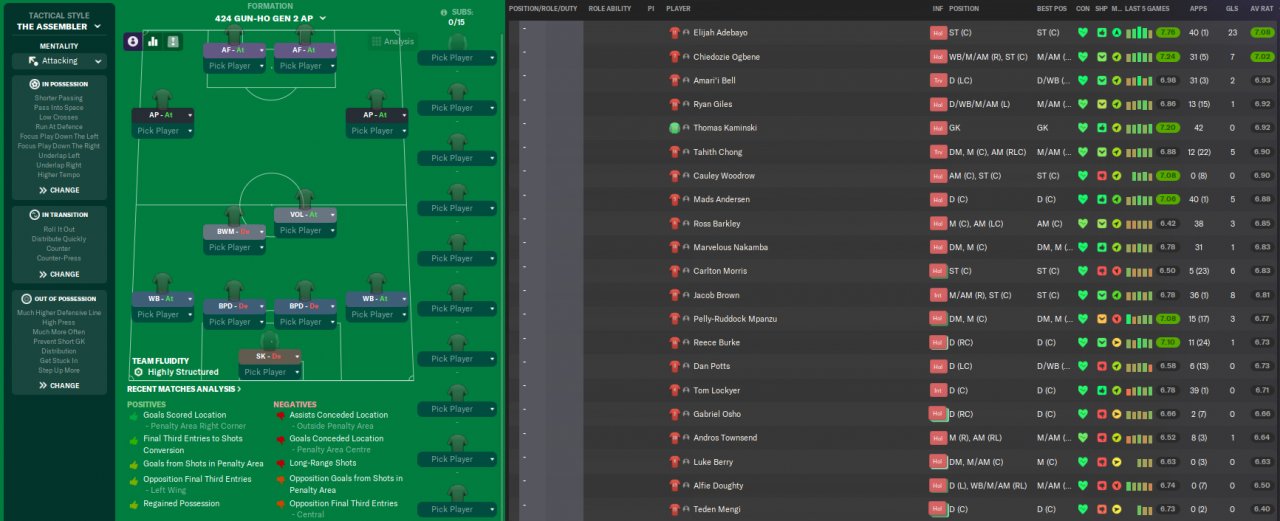Click Cauley Woodrow's red sharpness icon

point(1101,176)
